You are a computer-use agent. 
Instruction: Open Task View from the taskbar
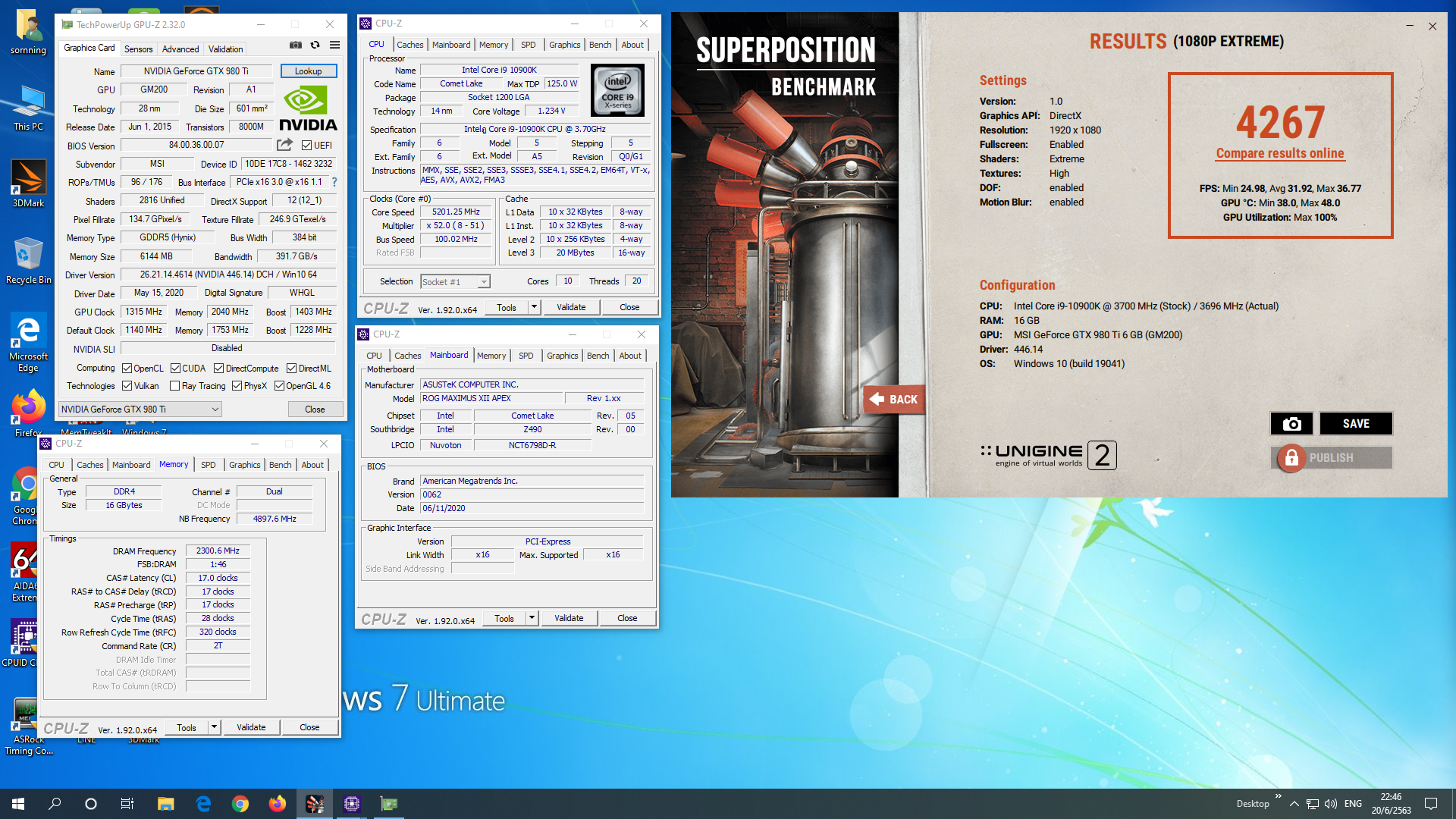click(127, 804)
